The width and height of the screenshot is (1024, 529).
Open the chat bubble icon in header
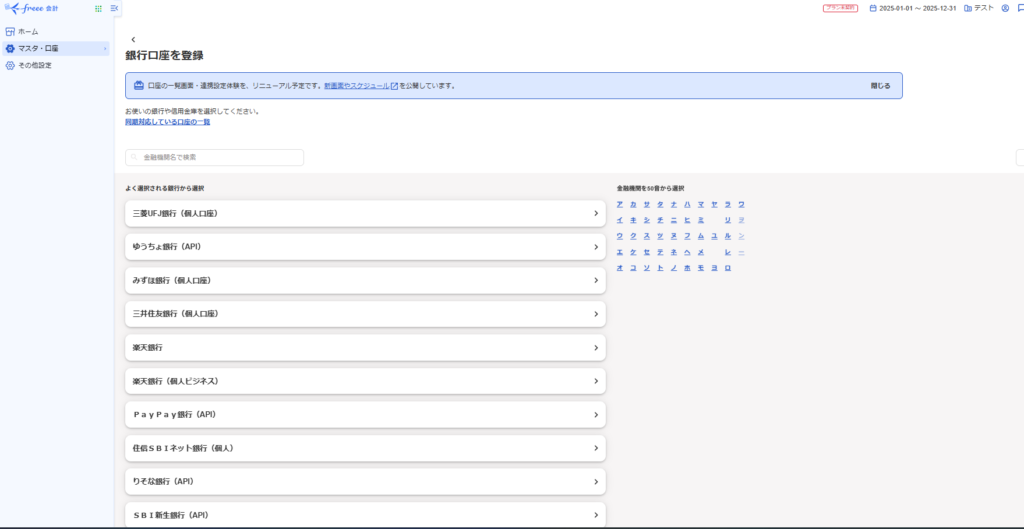1020,8
